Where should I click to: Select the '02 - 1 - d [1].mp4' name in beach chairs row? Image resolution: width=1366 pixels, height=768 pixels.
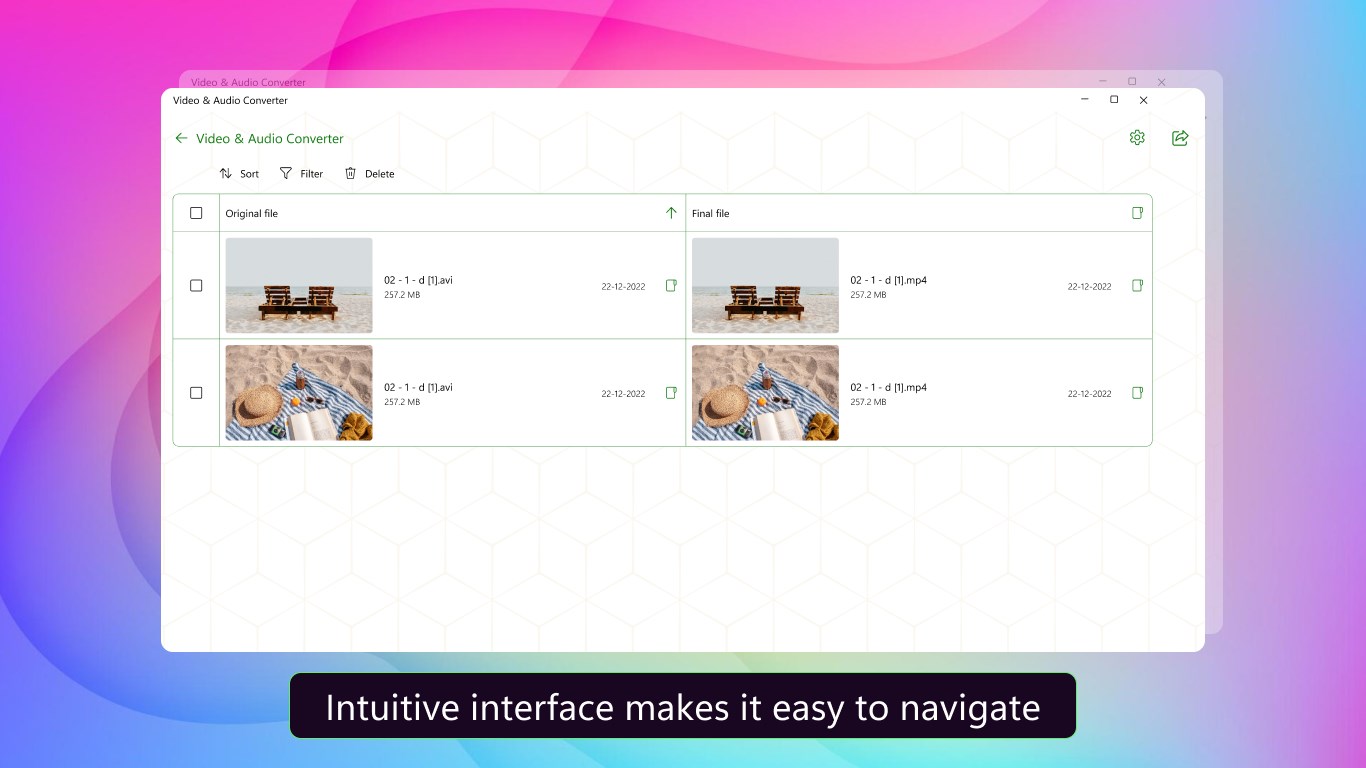point(889,280)
